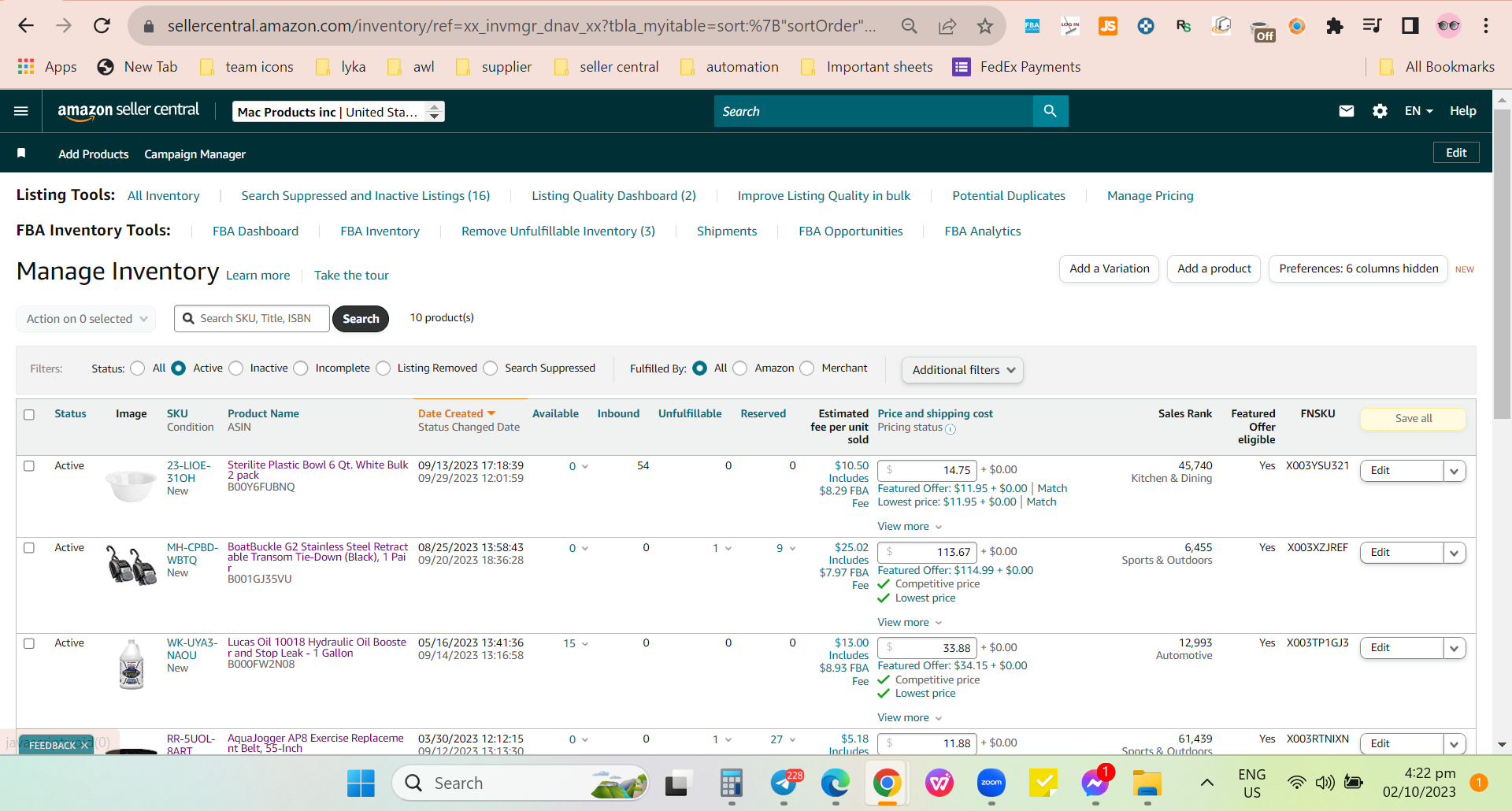Select the Inactive status radio button
The image size is (1512, 811).
click(x=236, y=368)
